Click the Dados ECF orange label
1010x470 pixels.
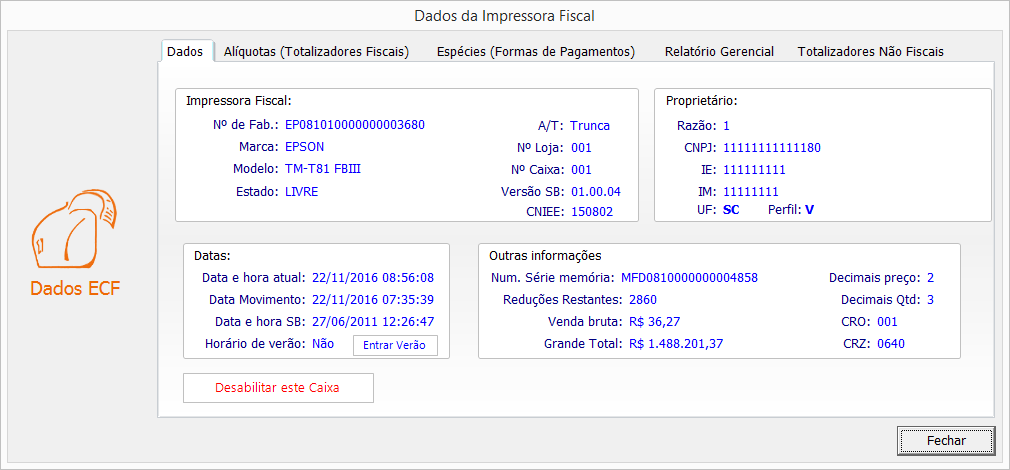[x=75, y=288]
